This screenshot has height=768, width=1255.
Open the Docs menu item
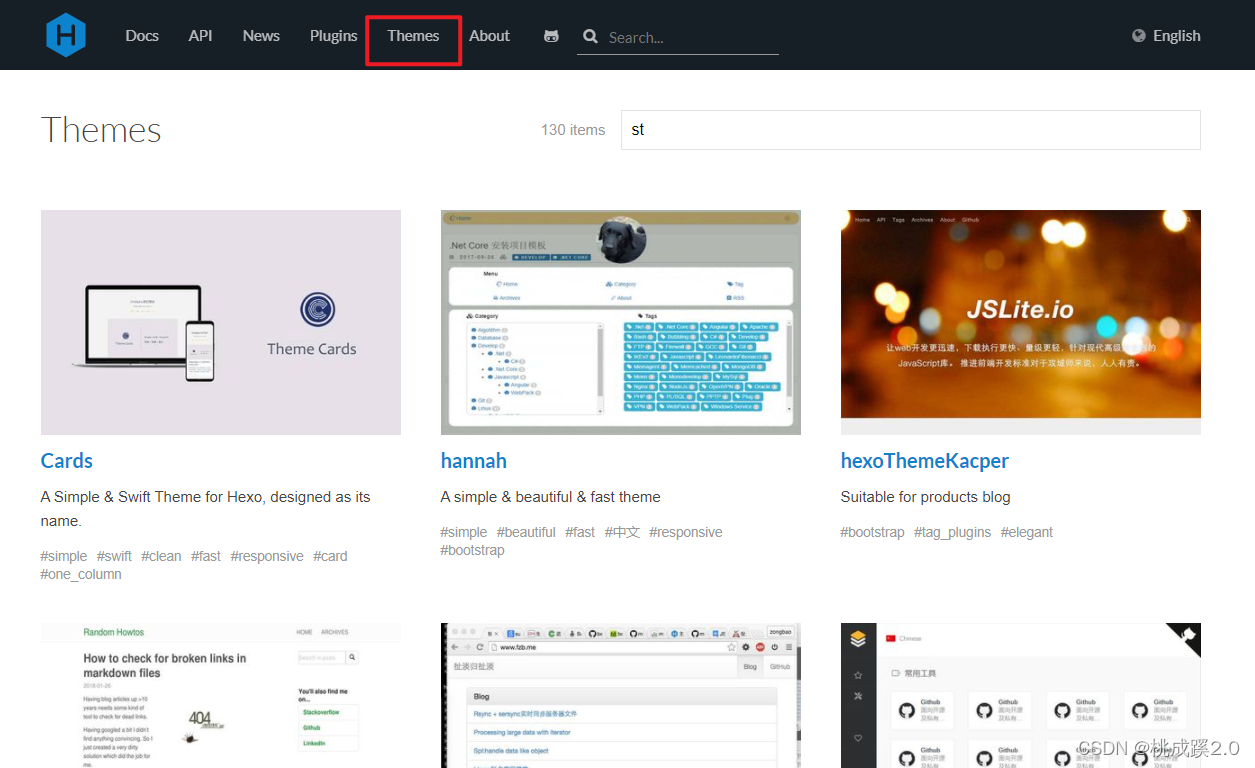142,36
